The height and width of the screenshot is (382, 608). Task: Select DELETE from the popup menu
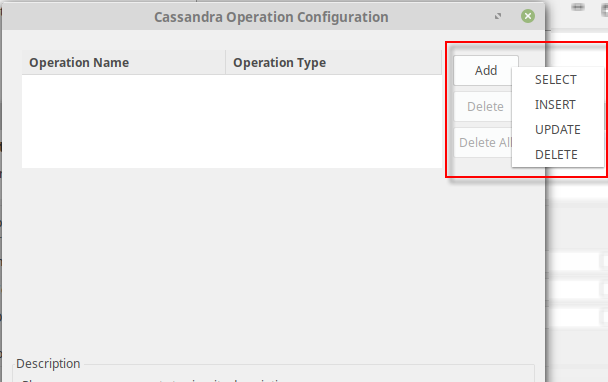[x=558, y=154]
